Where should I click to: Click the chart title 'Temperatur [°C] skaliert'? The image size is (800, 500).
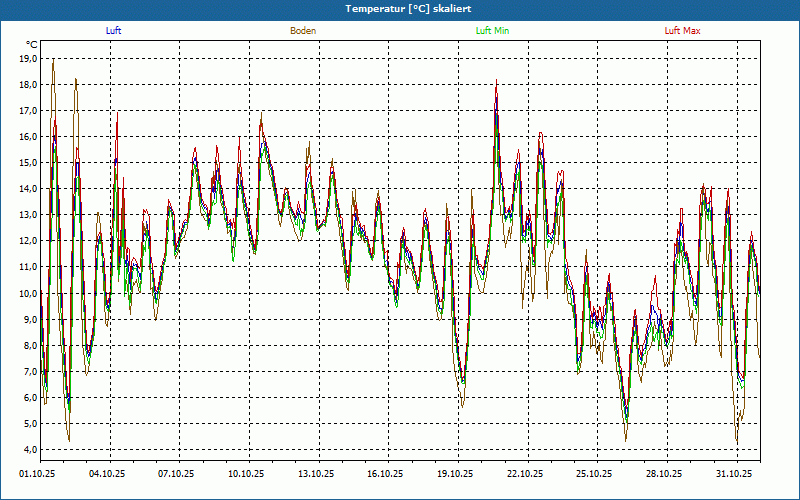pyautogui.click(x=400, y=8)
